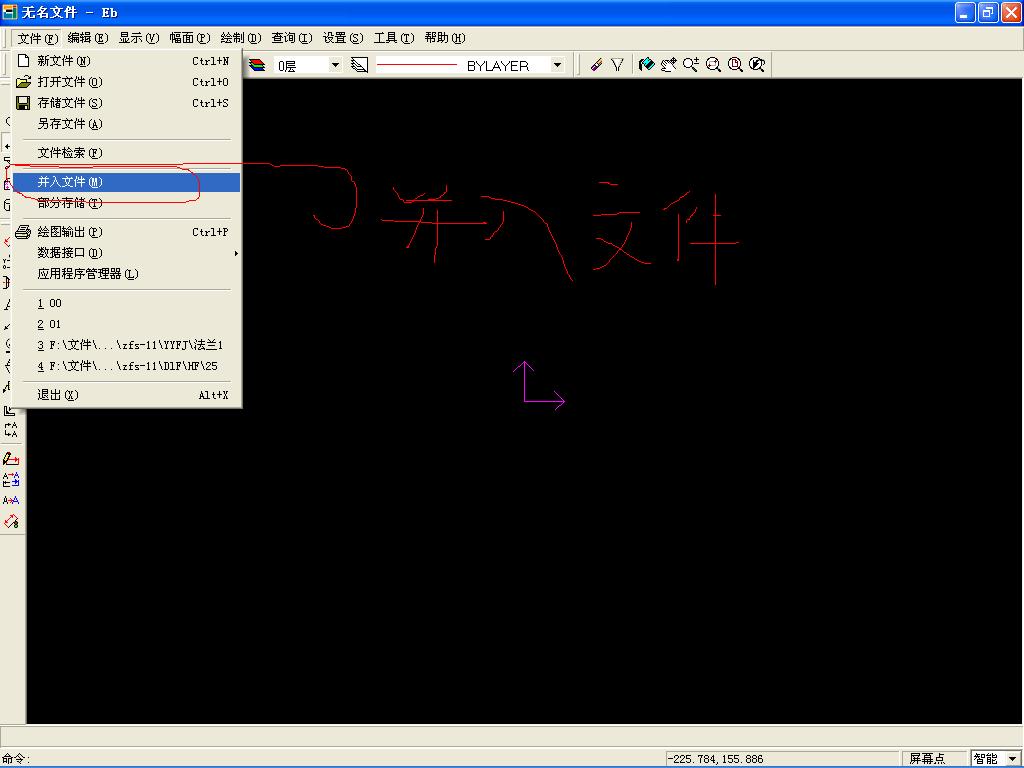Viewport: 1024px width, 768px height.
Task: Open the 查询 menu
Action: pyautogui.click(x=291, y=38)
